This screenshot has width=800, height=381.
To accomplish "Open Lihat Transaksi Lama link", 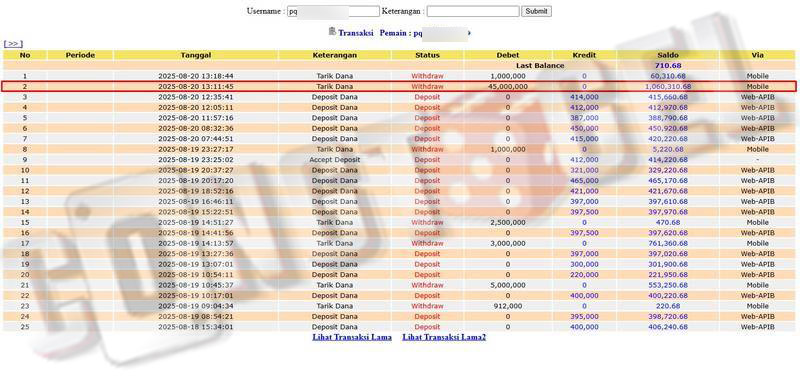I will point(352,337).
